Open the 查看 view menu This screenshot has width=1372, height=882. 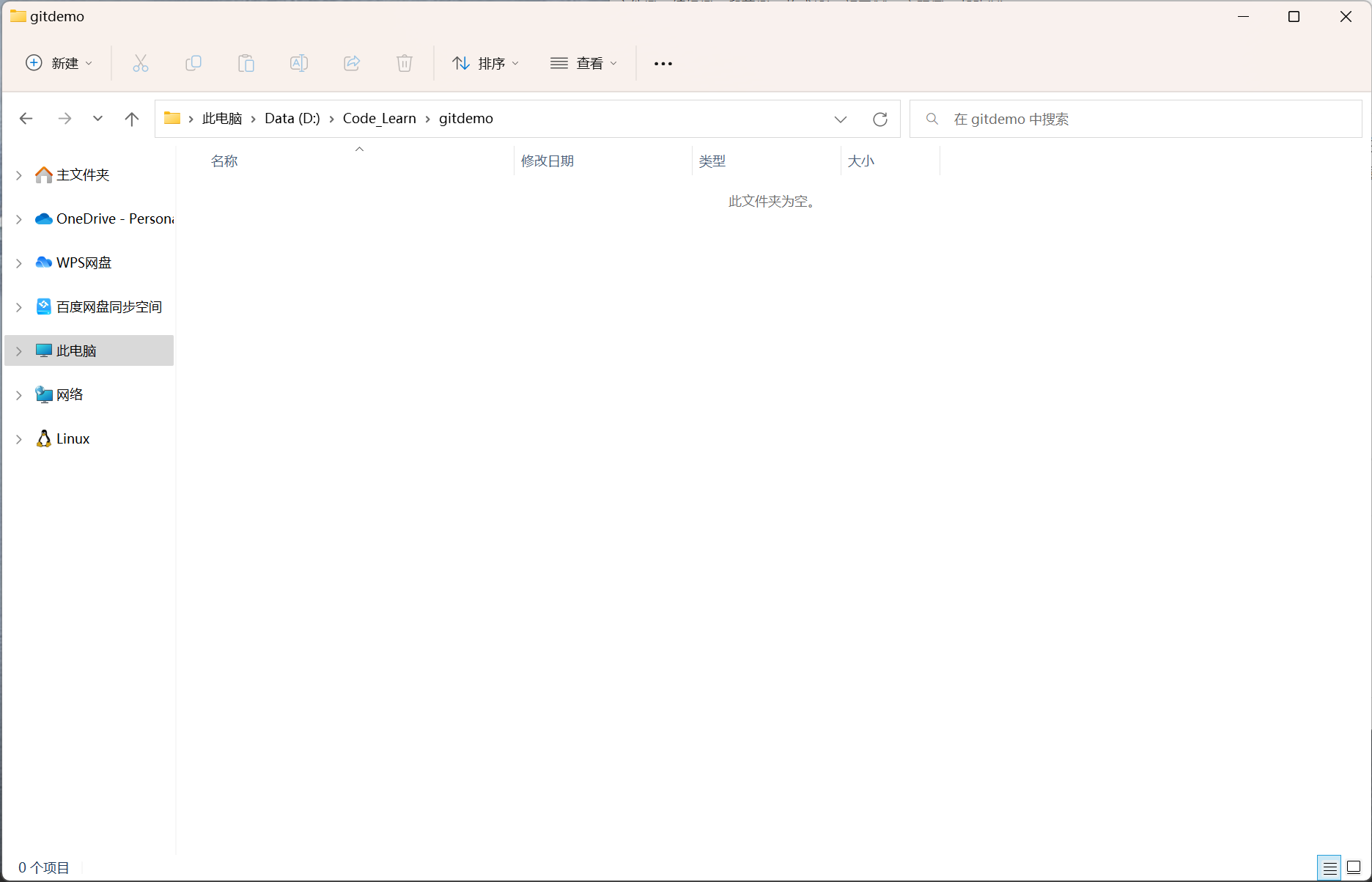point(583,63)
